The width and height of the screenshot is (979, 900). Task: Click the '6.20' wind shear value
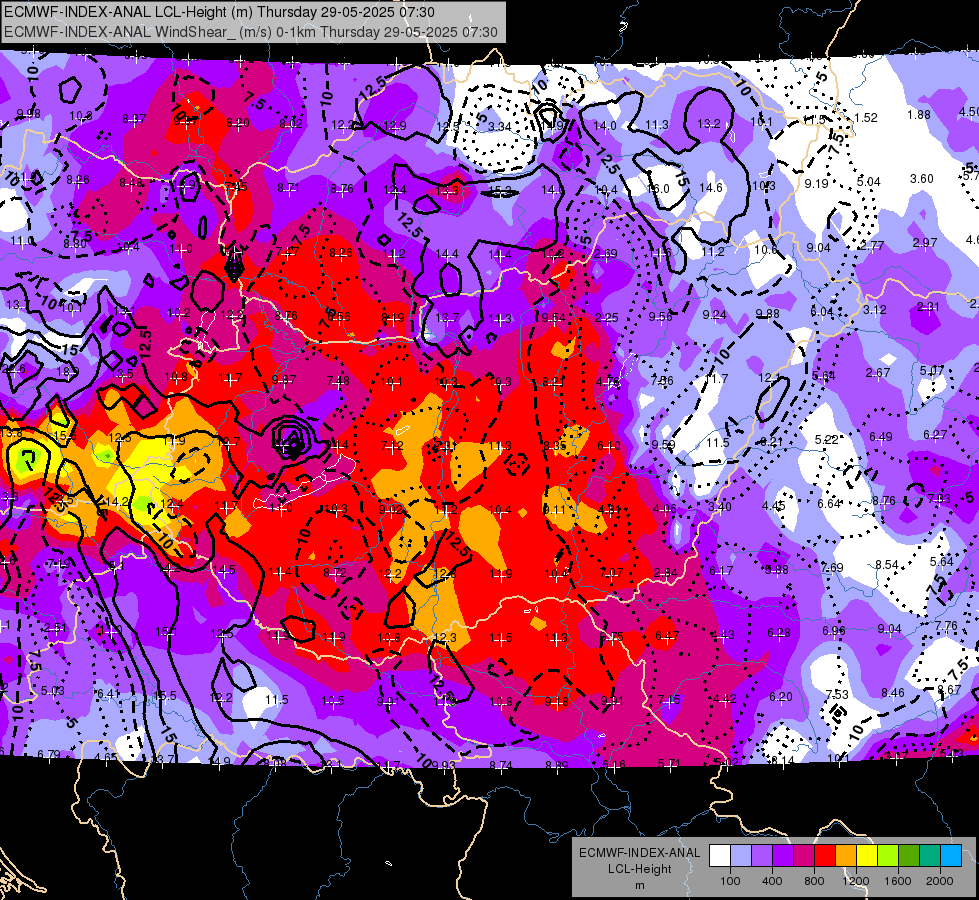780,696
